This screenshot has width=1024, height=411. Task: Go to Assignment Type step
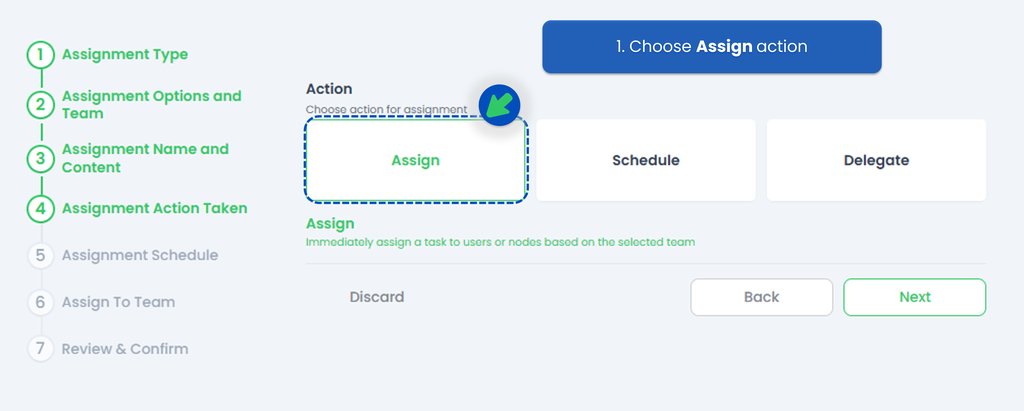click(x=125, y=55)
